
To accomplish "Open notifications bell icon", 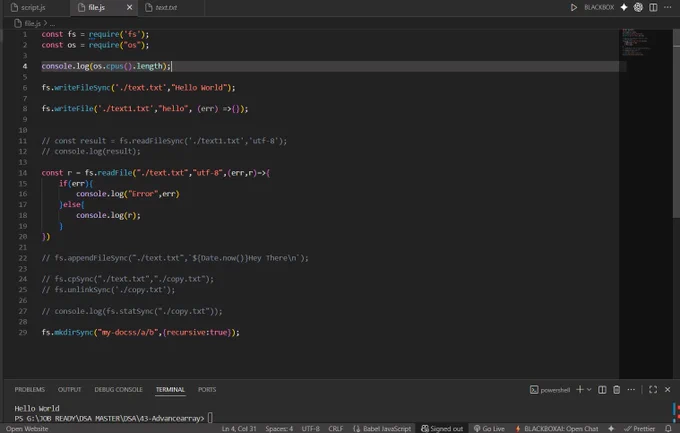I will point(668,429).
